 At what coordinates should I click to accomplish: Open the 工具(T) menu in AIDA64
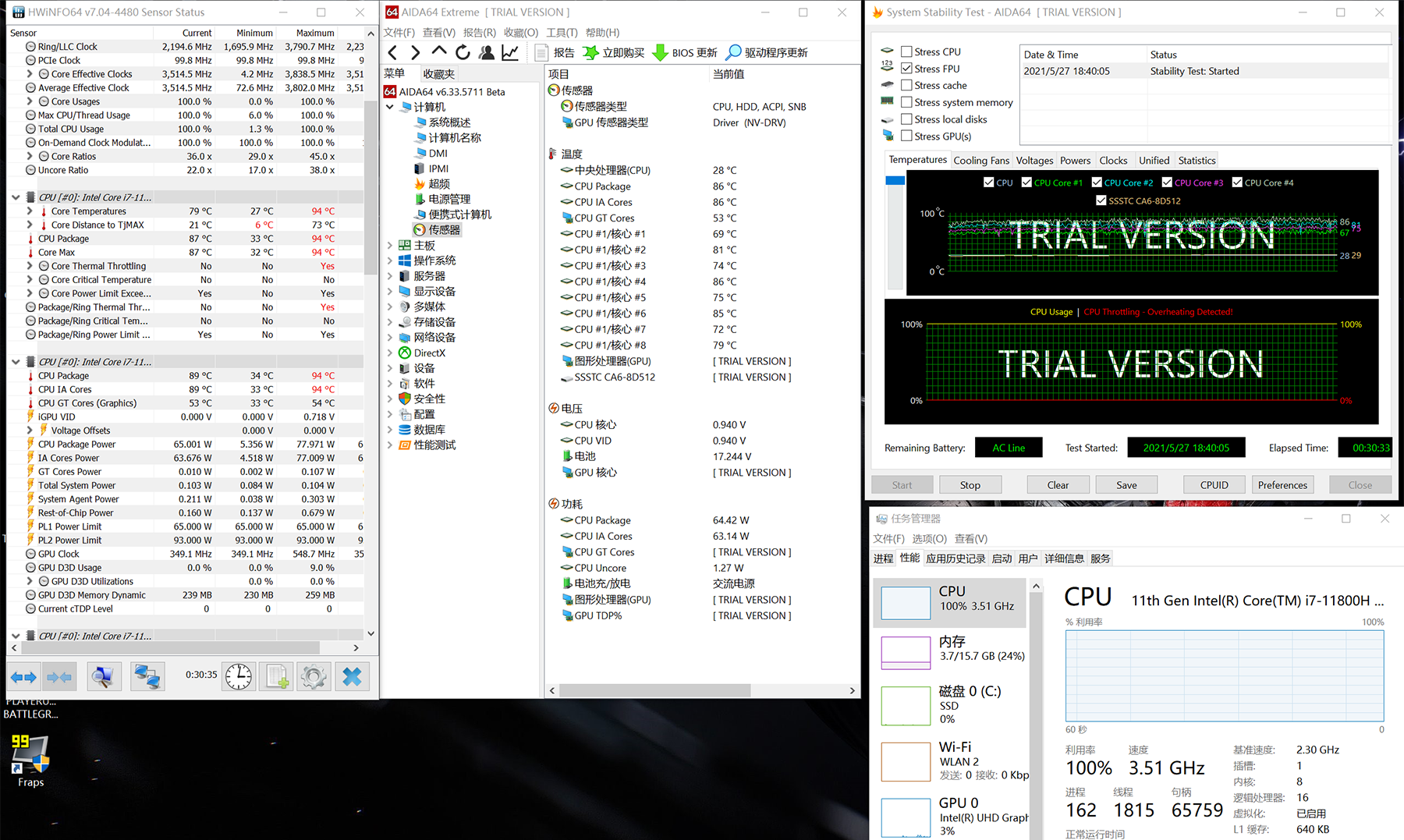point(562,32)
